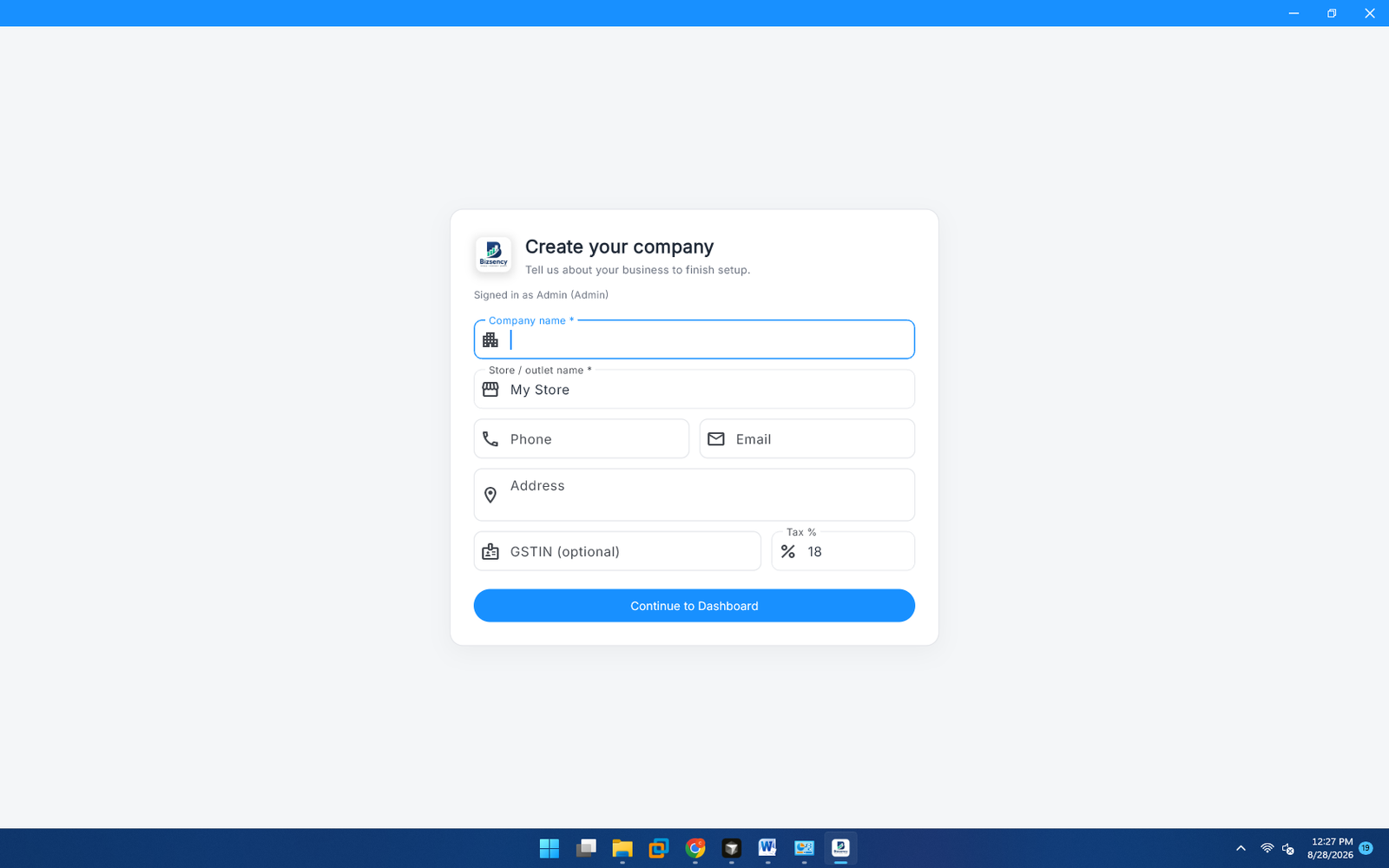The width and height of the screenshot is (1389, 868).
Task: Click the store outlet icon
Action: [x=490, y=390]
